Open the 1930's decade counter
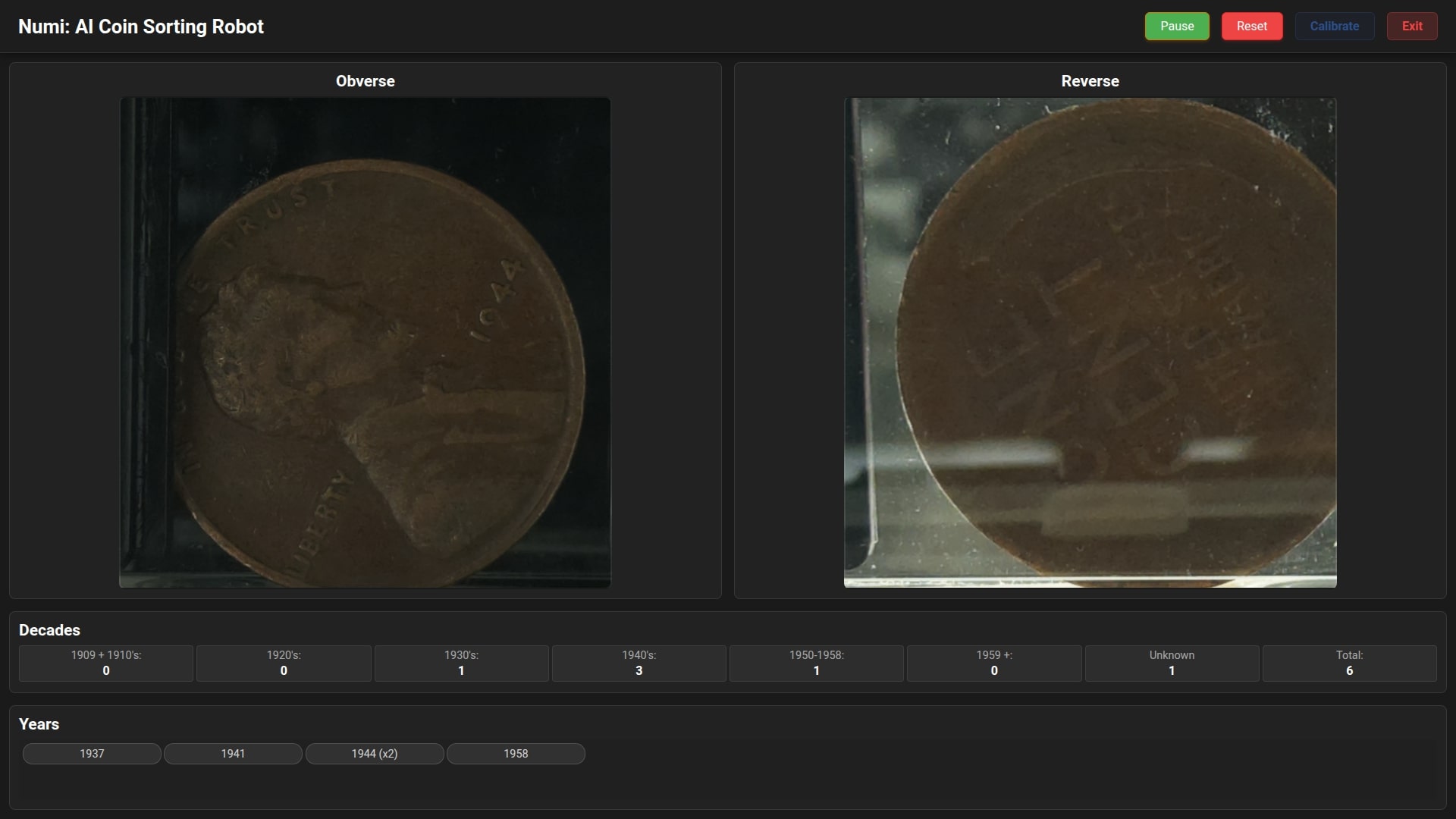The width and height of the screenshot is (1456, 819). [x=461, y=663]
